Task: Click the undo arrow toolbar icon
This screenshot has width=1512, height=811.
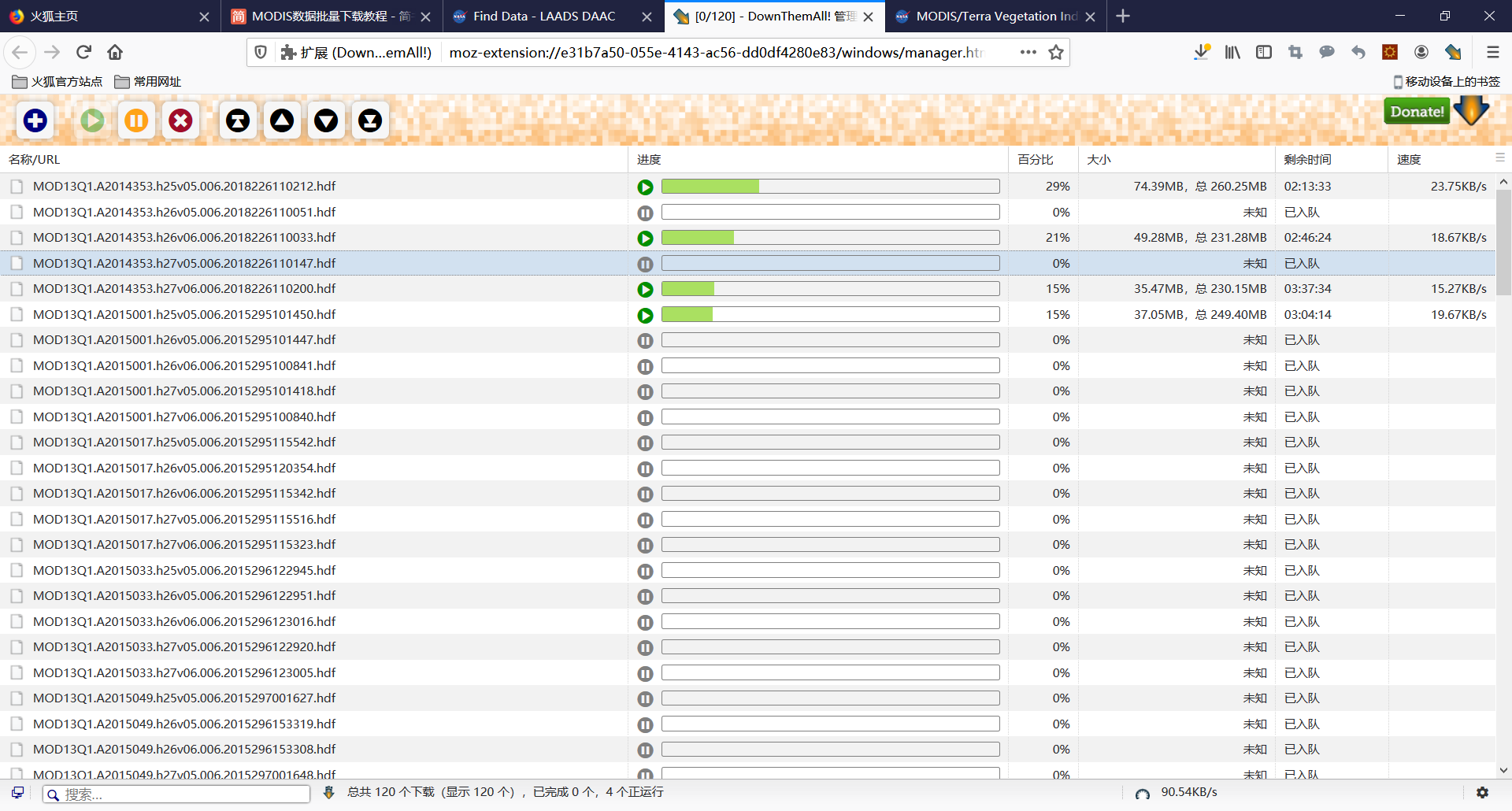Action: pyautogui.click(x=1358, y=52)
